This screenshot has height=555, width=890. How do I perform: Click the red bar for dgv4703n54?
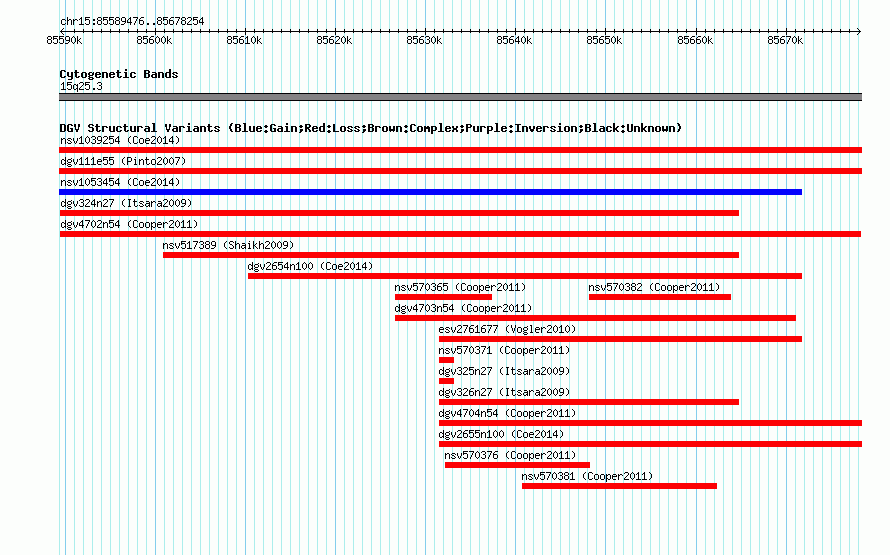tap(595, 318)
